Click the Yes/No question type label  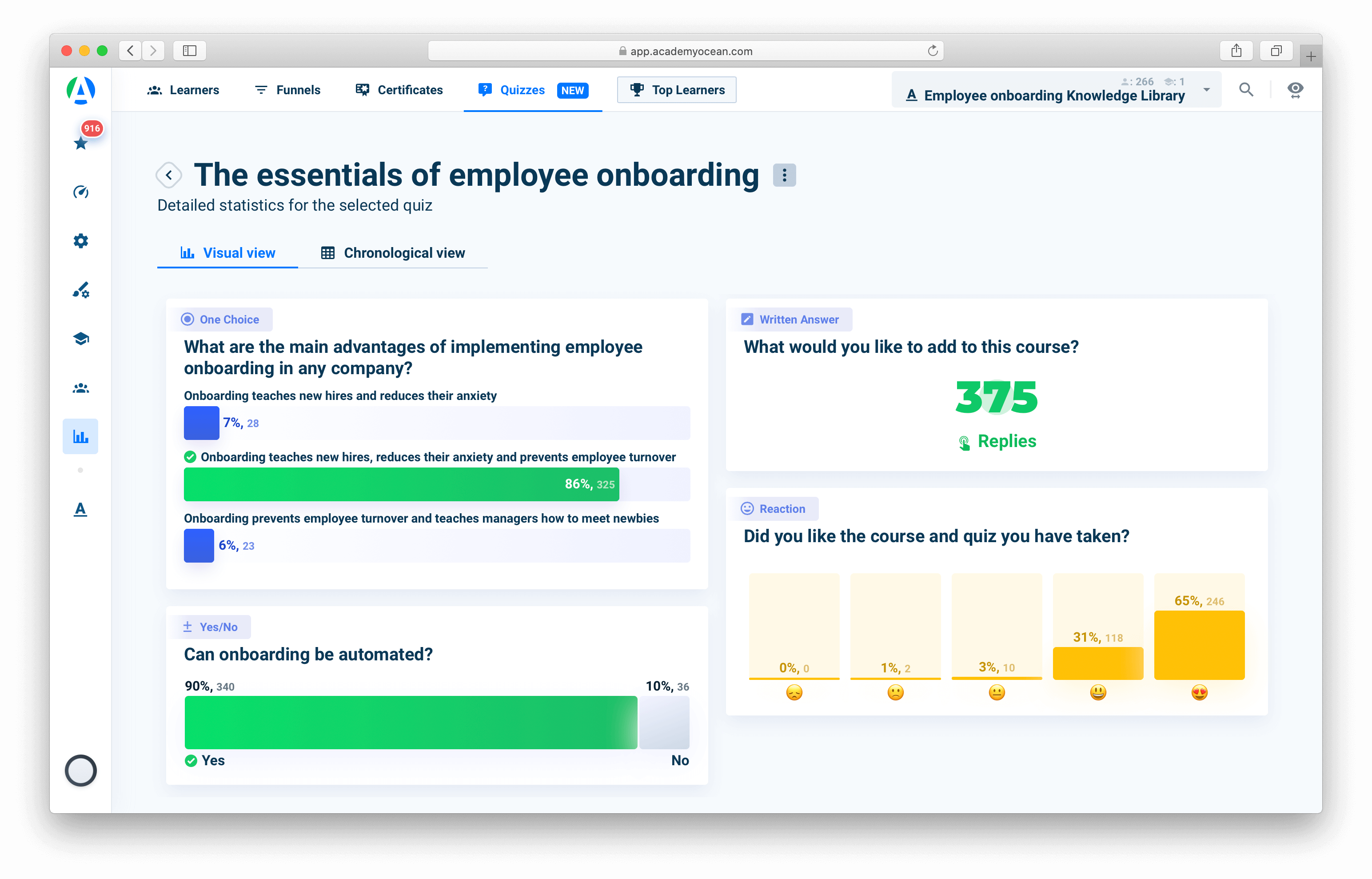[211, 627]
